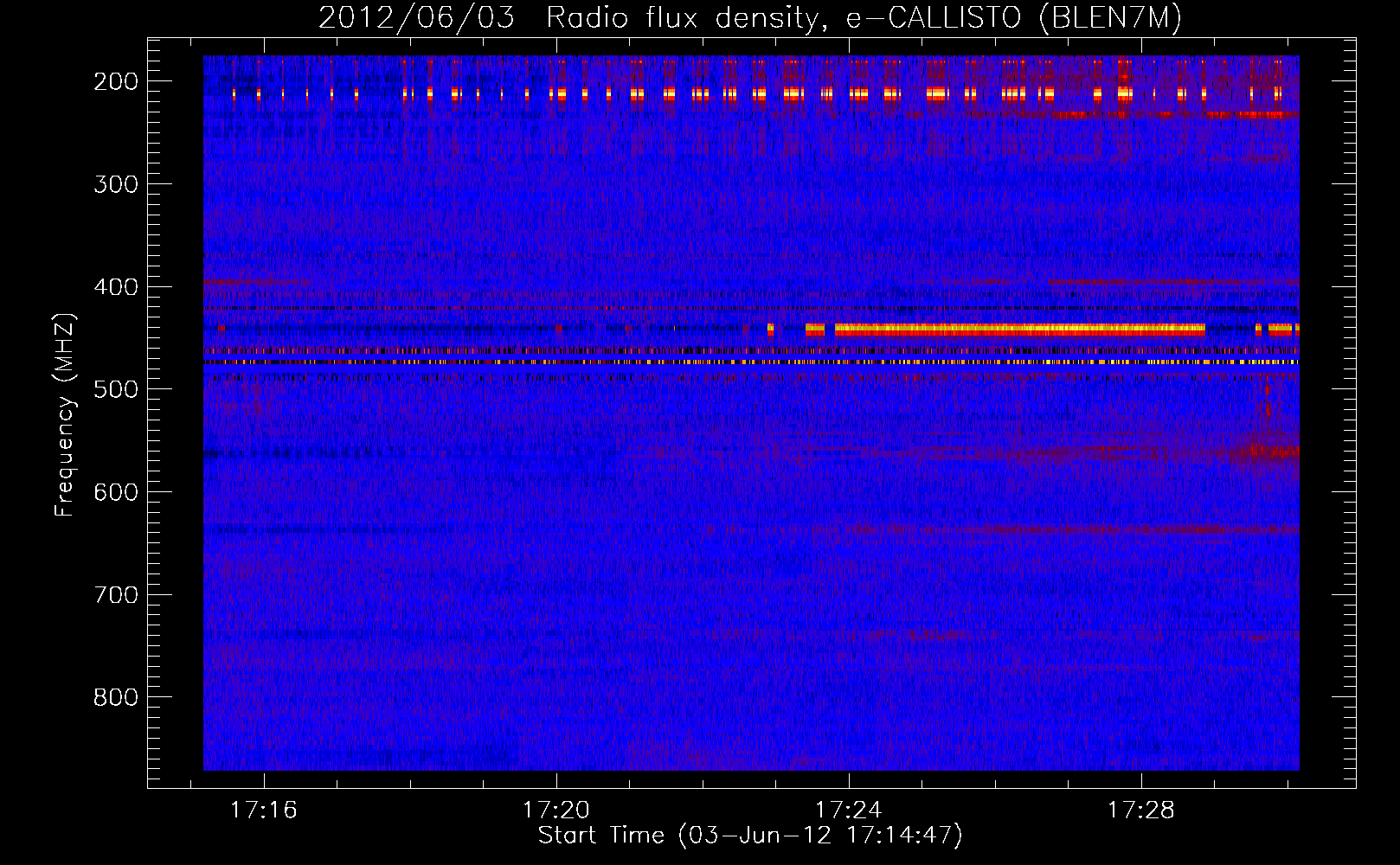Click the thin yellow line near 475 MHz
This screenshot has width=1400, height=865.
[x=751, y=362]
